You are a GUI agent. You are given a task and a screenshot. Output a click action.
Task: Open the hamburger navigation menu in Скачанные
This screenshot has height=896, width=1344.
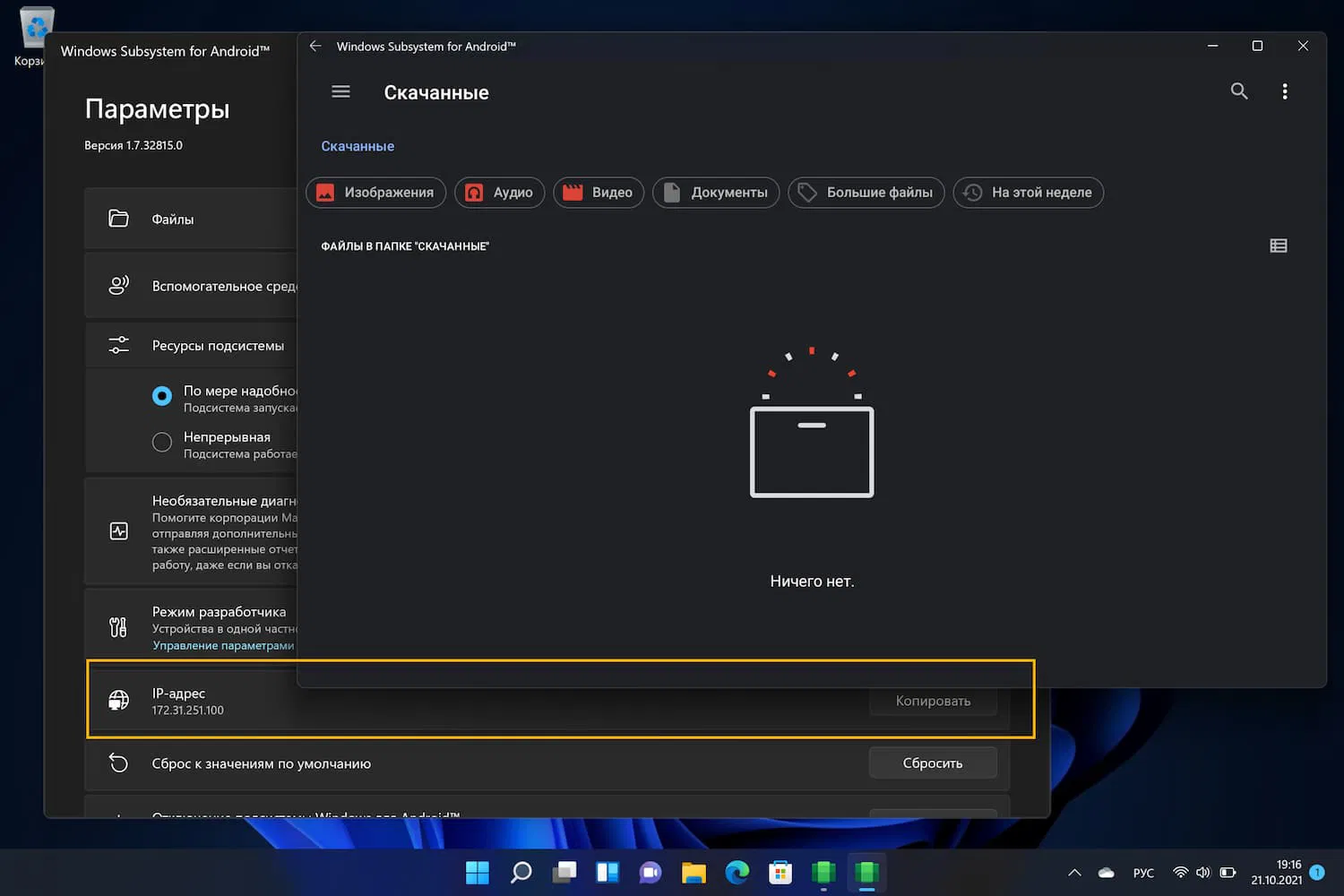(x=340, y=91)
